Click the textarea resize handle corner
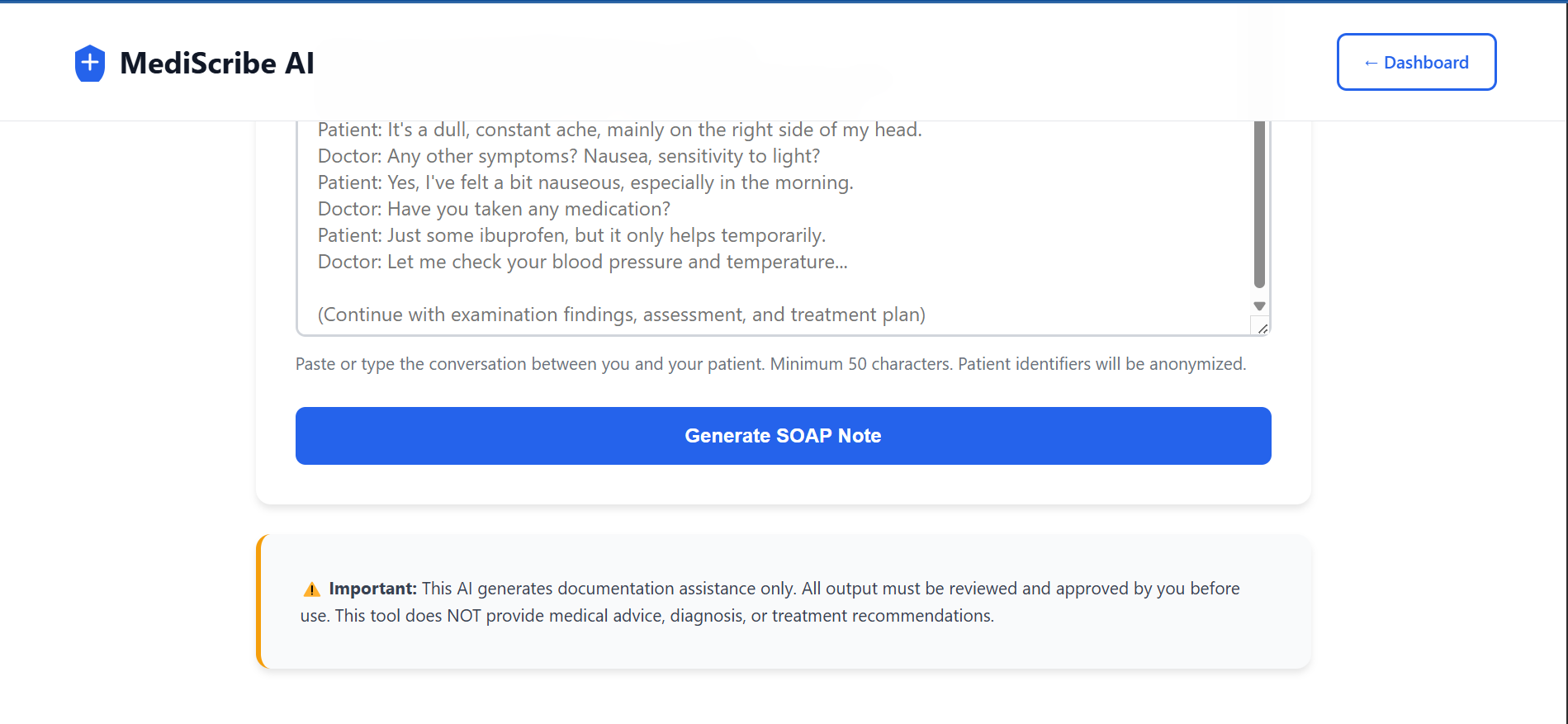 1262,329
